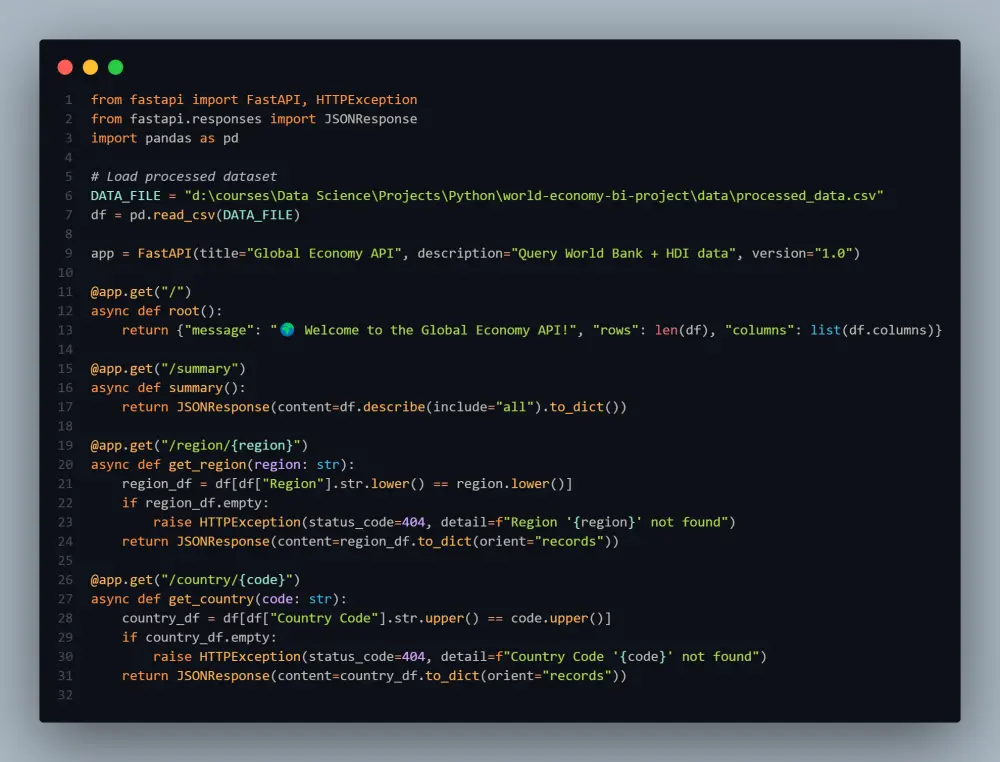Click 'async def root():' definition
Image resolution: width=1000 pixels, height=762 pixels.
coord(156,311)
